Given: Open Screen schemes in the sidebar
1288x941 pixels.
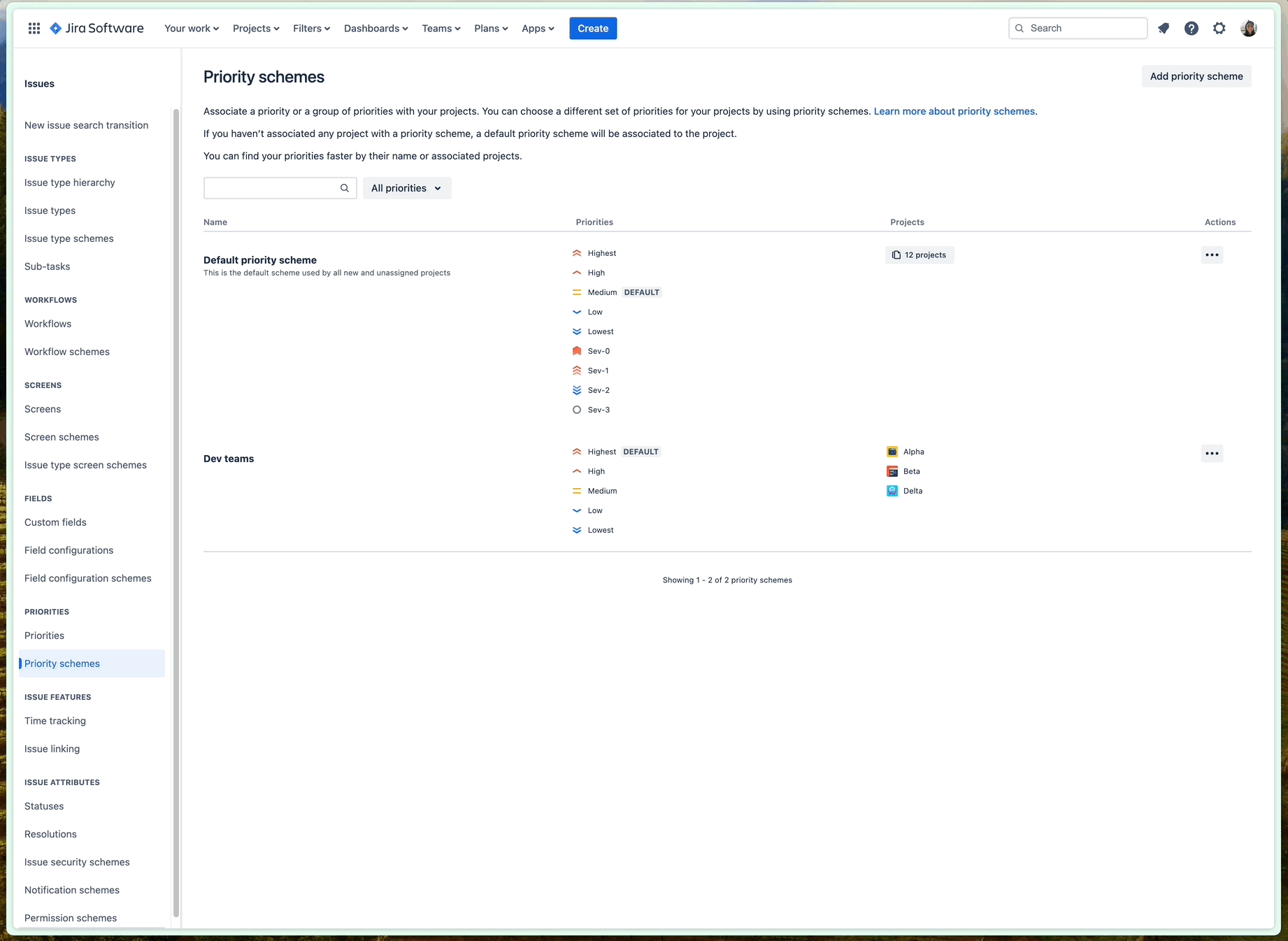Looking at the screenshot, I should coord(62,437).
